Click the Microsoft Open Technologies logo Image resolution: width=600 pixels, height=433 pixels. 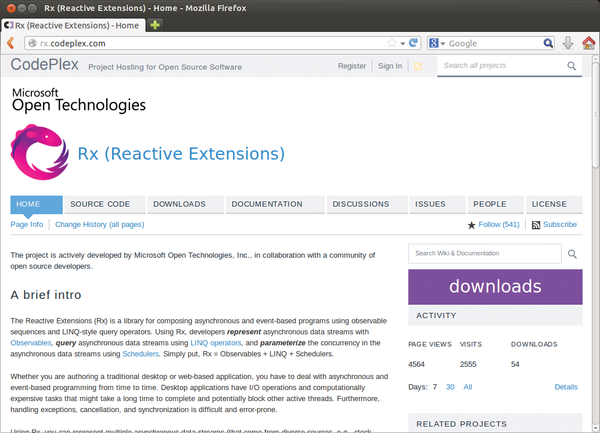pos(79,100)
